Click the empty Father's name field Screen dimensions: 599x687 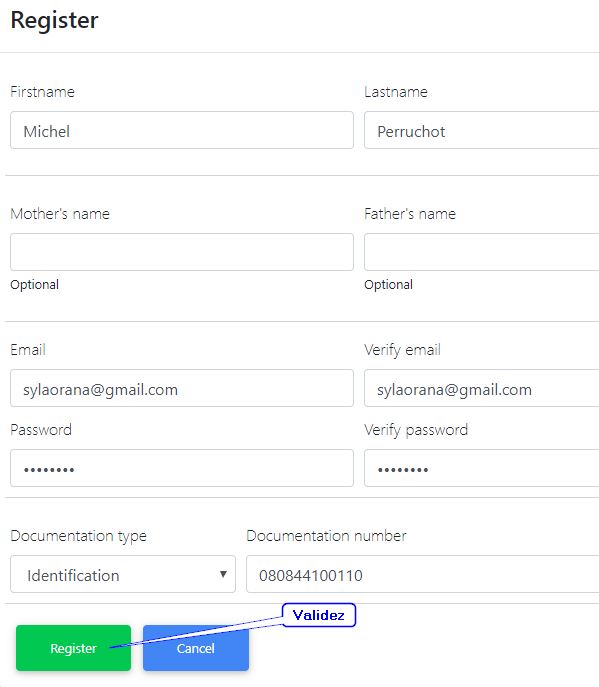pos(482,252)
